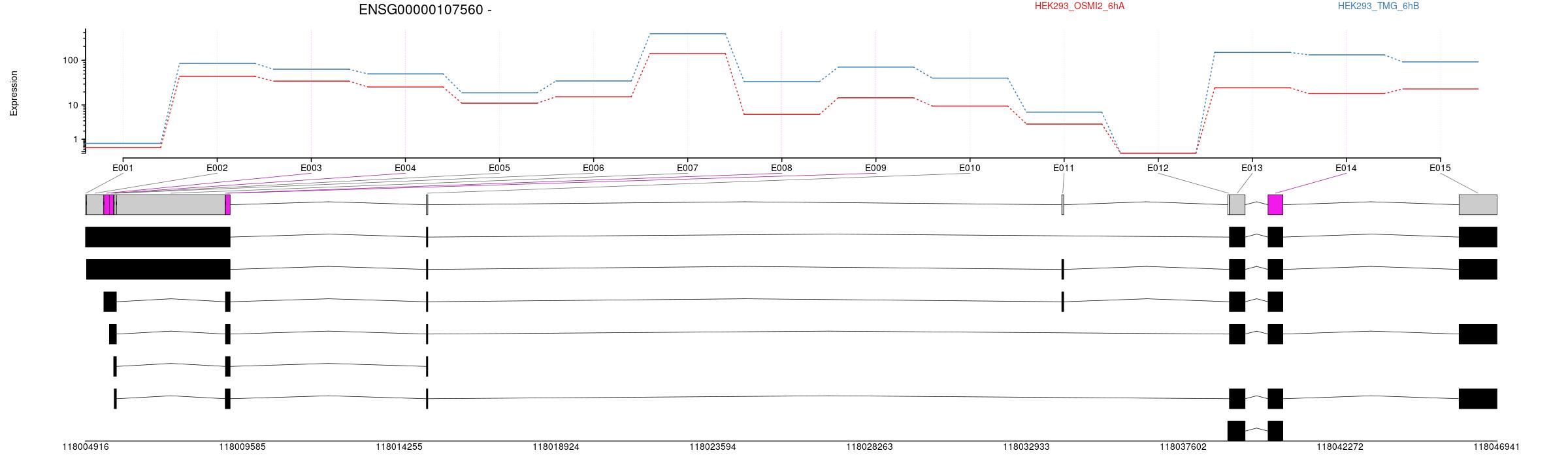This screenshot has height=457, width=1568.
Task: Click the rightmost gray exon in gene model
Action: click(x=1478, y=204)
